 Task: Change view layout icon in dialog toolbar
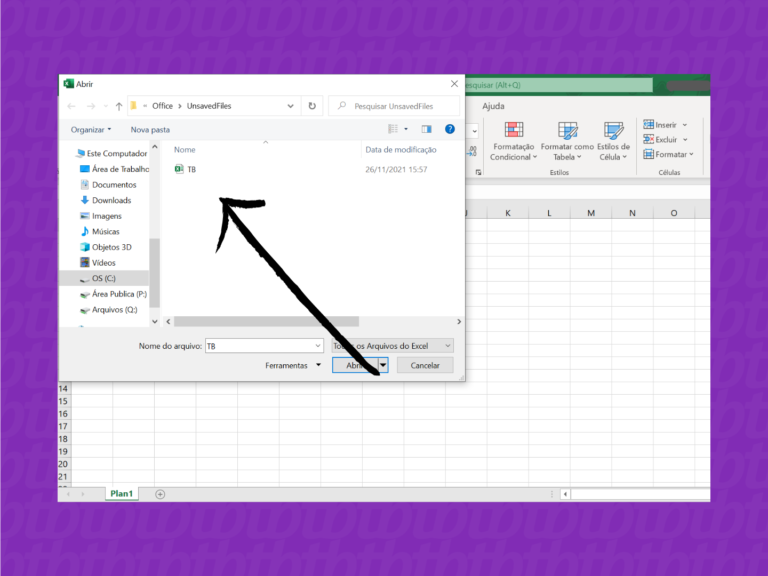coord(393,129)
